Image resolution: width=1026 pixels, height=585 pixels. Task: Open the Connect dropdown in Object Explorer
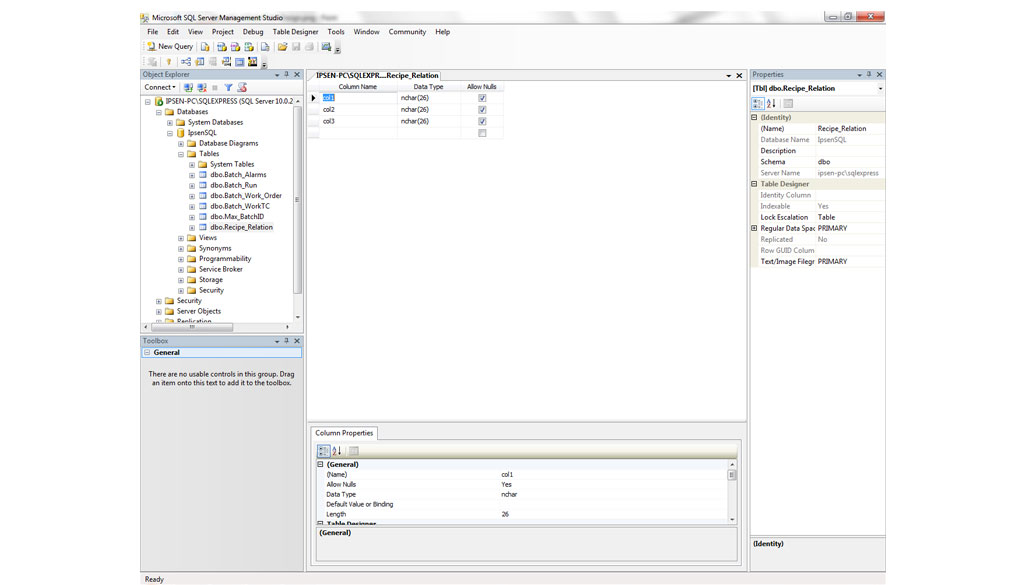(159, 88)
